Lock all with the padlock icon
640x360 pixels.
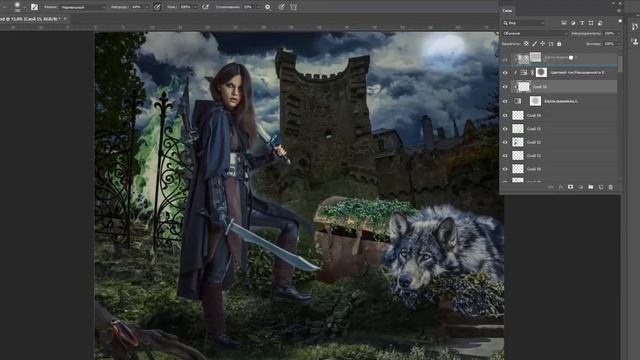point(559,44)
